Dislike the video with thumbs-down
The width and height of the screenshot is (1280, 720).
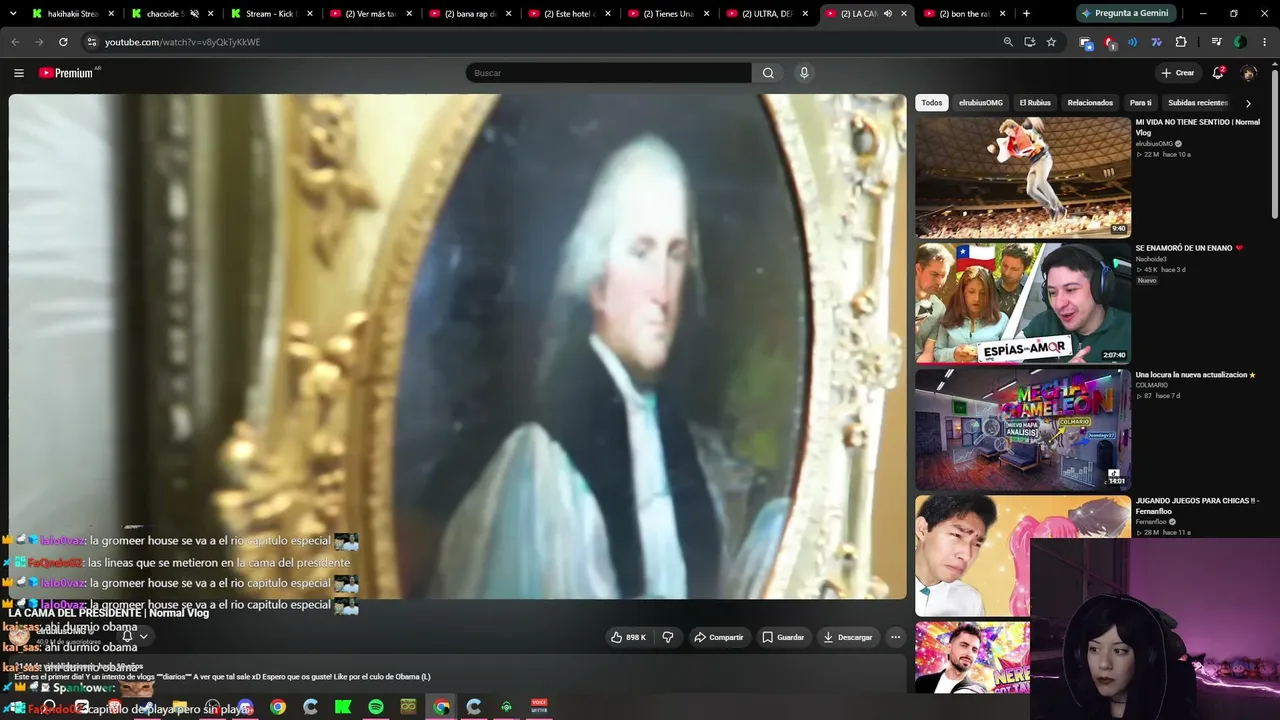[668, 637]
